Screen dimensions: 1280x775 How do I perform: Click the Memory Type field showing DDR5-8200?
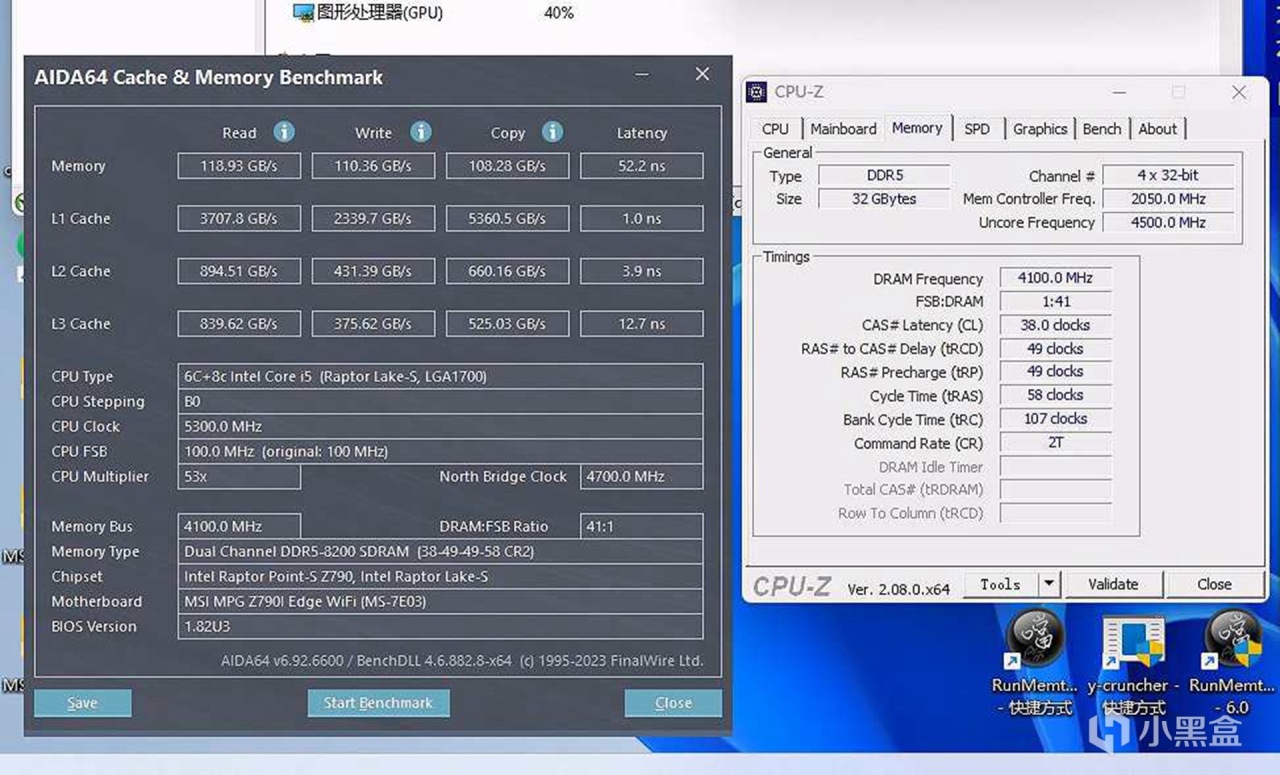440,552
